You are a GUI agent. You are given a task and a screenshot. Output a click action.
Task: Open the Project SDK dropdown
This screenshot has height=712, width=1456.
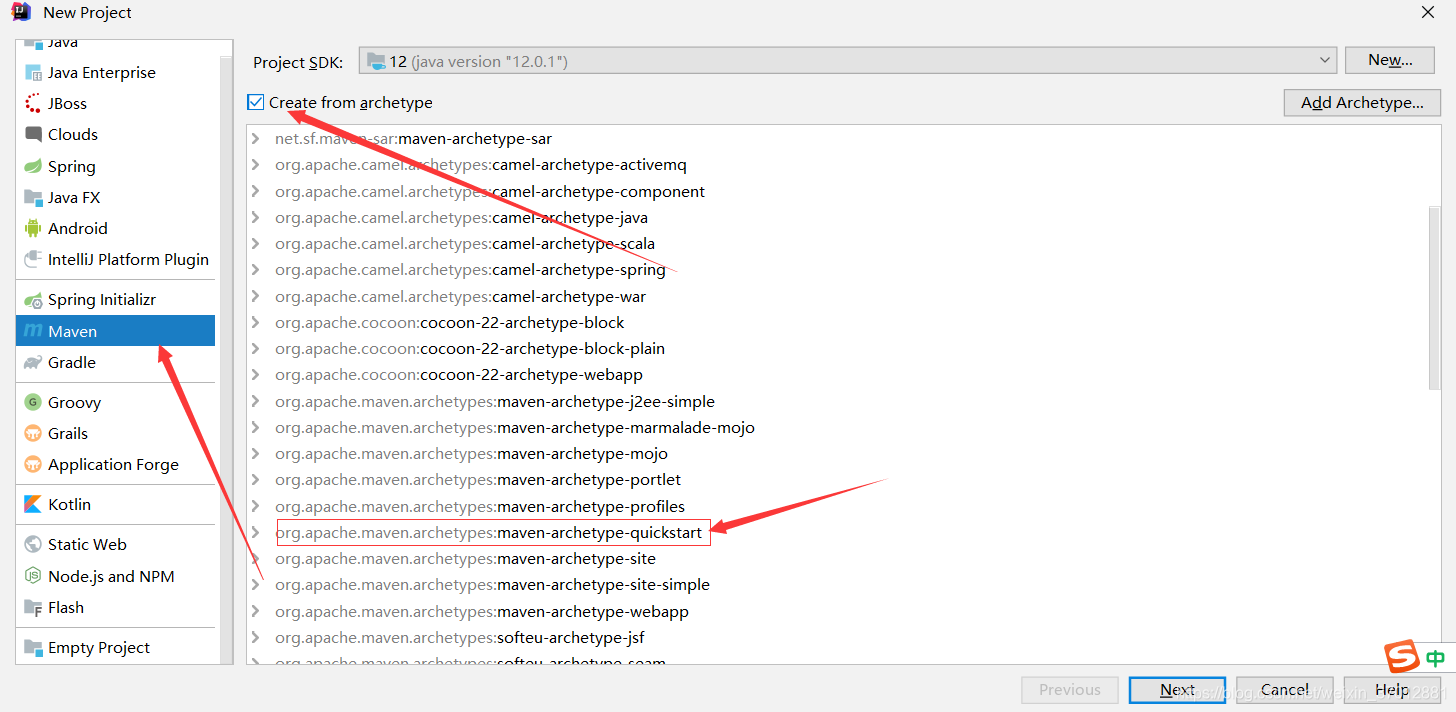847,61
